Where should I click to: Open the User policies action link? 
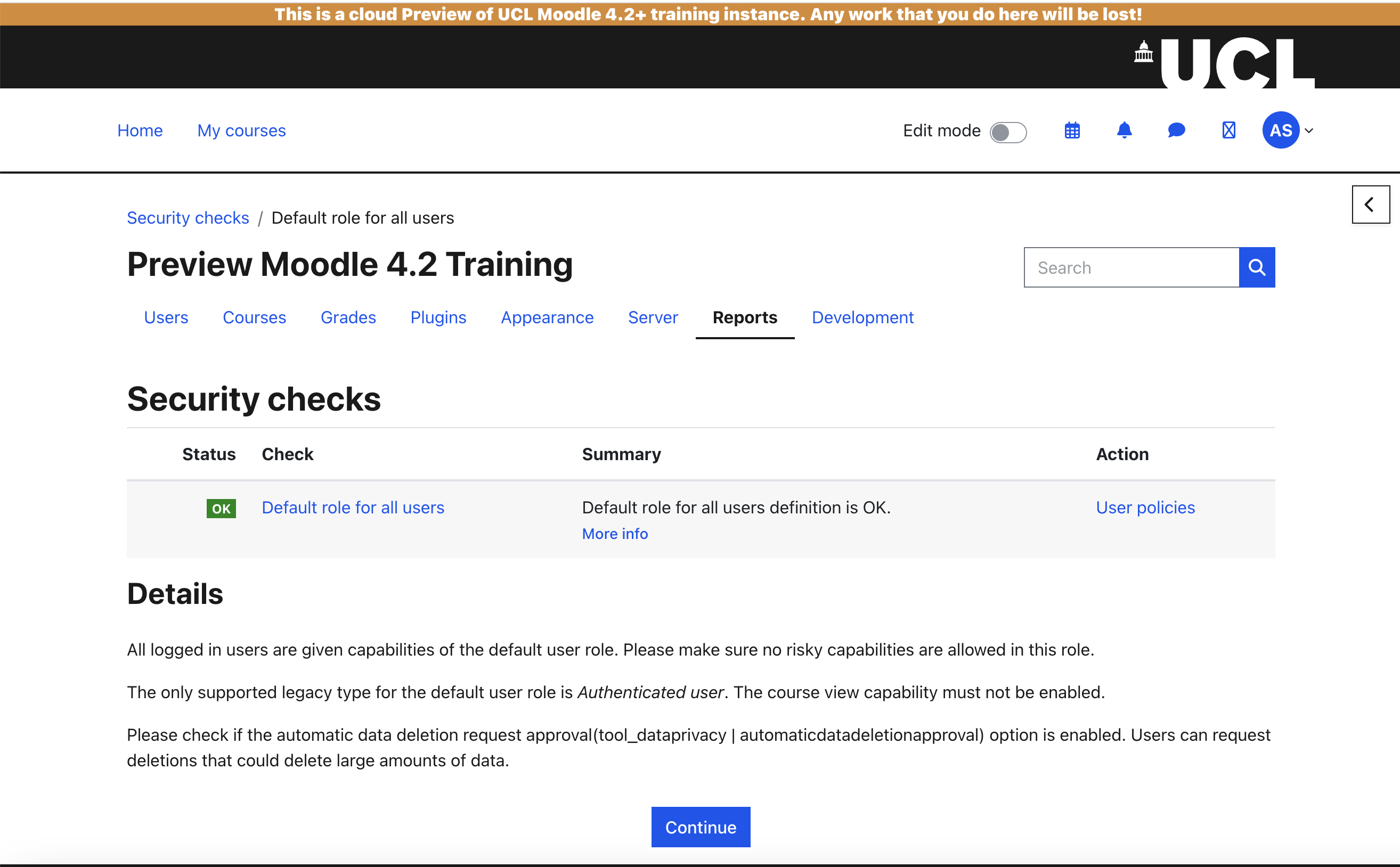click(x=1145, y=508)
